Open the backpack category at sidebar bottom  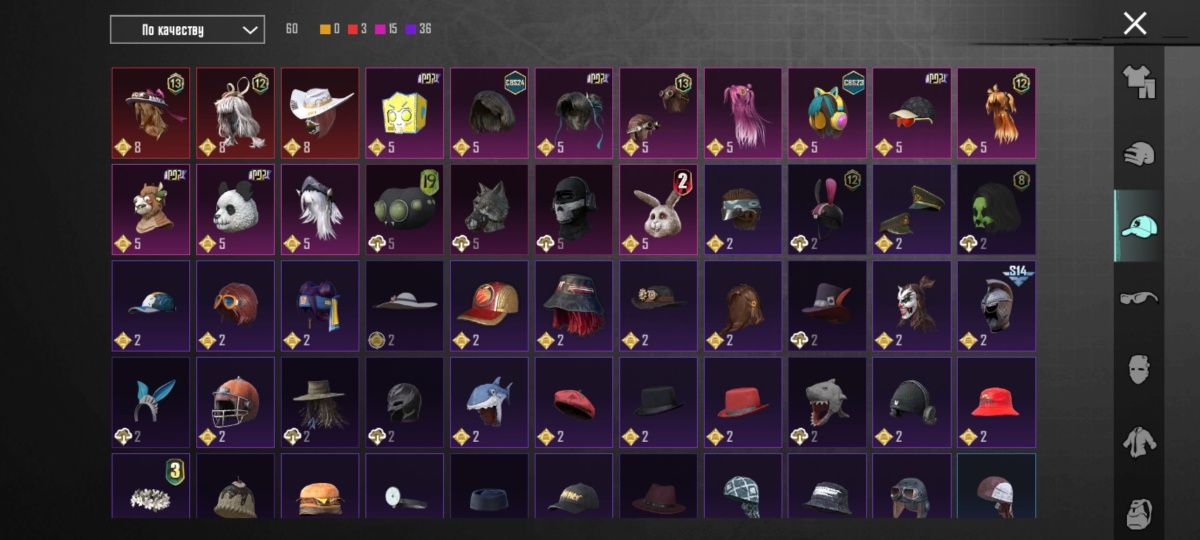(1139, 510)
